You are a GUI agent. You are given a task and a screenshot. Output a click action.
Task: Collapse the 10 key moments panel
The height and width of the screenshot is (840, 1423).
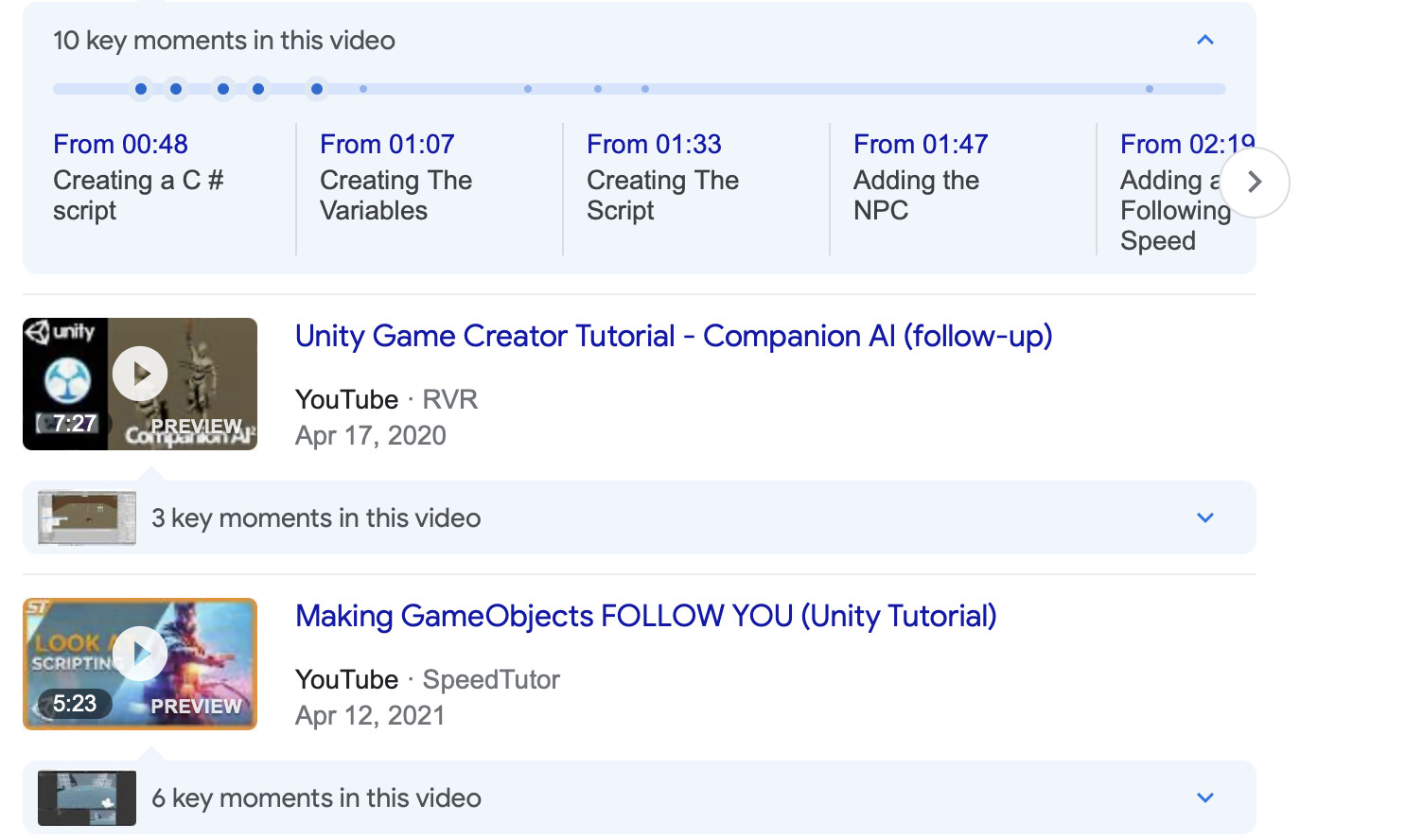1204,40
